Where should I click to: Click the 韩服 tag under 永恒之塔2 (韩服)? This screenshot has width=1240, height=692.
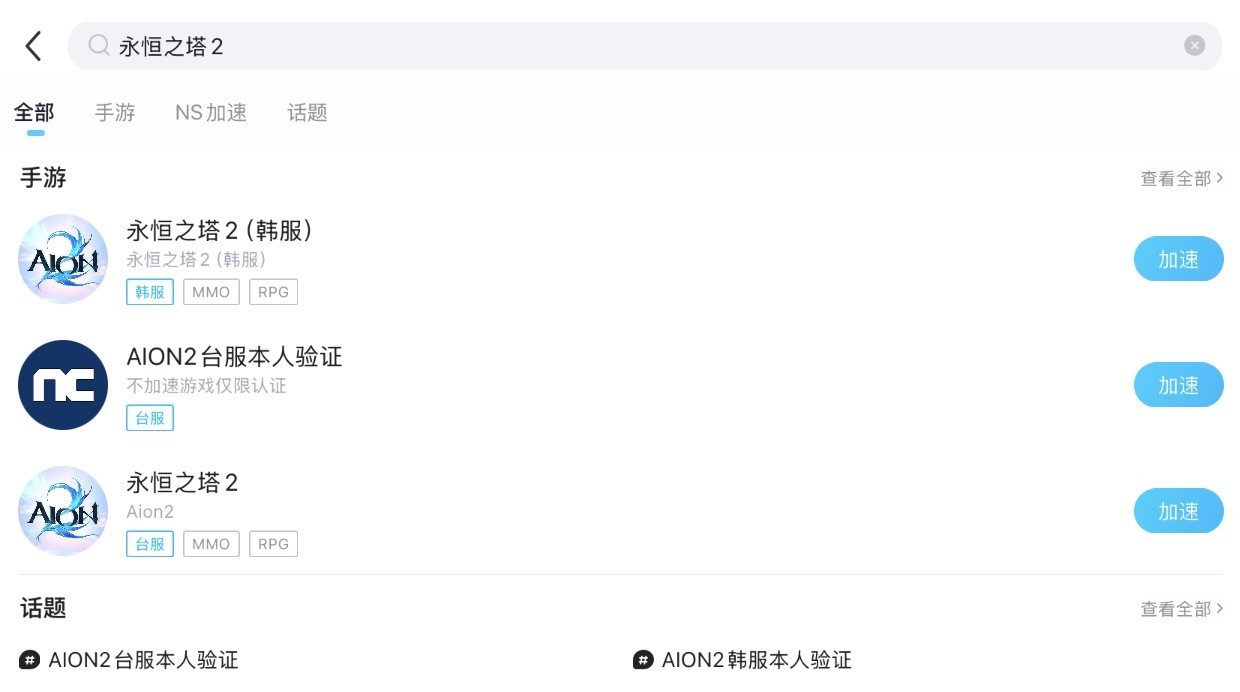[150, 292]
